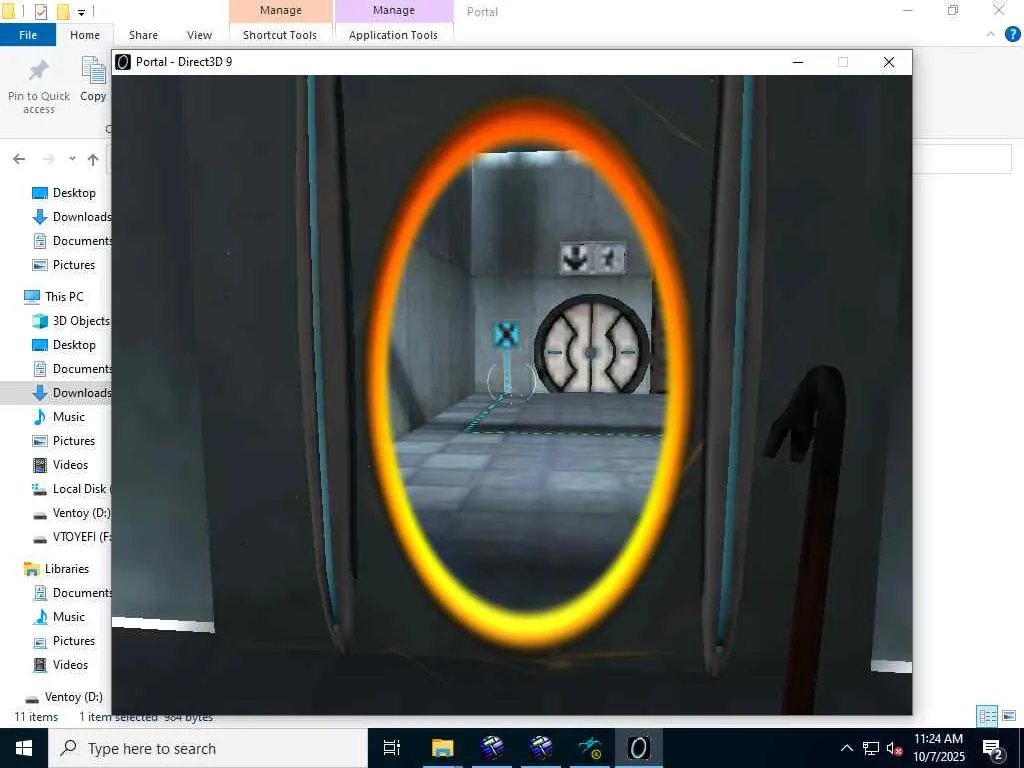1024x768 pixels.
Task: Open the Share ribbon tab
Action: [x=143, y=35]
